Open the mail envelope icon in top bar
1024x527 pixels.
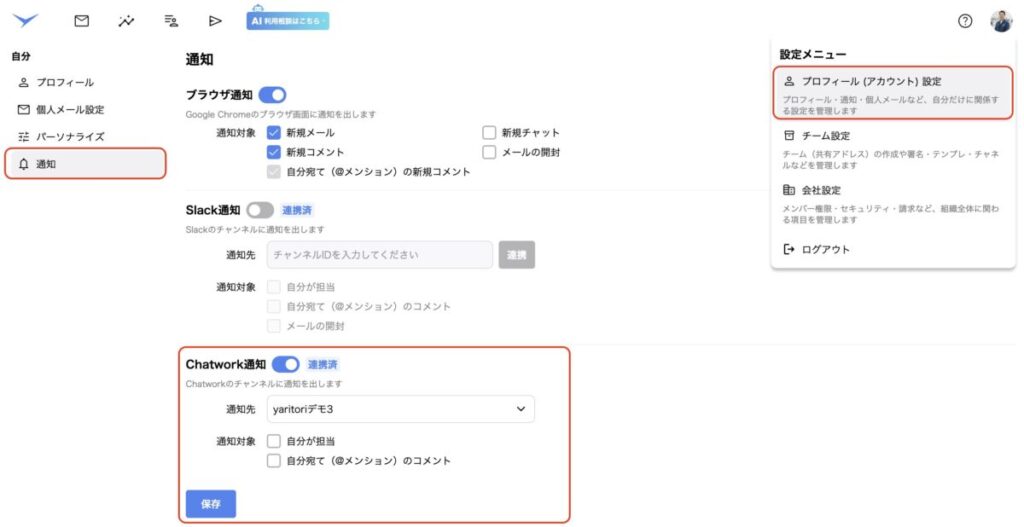[82, 21]
